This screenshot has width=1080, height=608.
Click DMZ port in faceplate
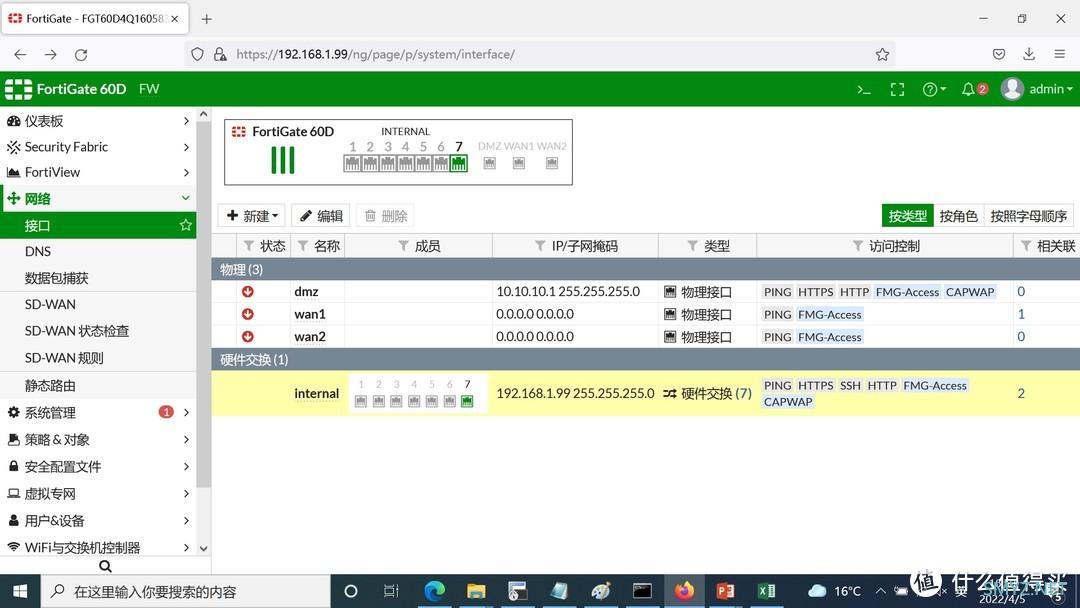[x=489, y=163]
